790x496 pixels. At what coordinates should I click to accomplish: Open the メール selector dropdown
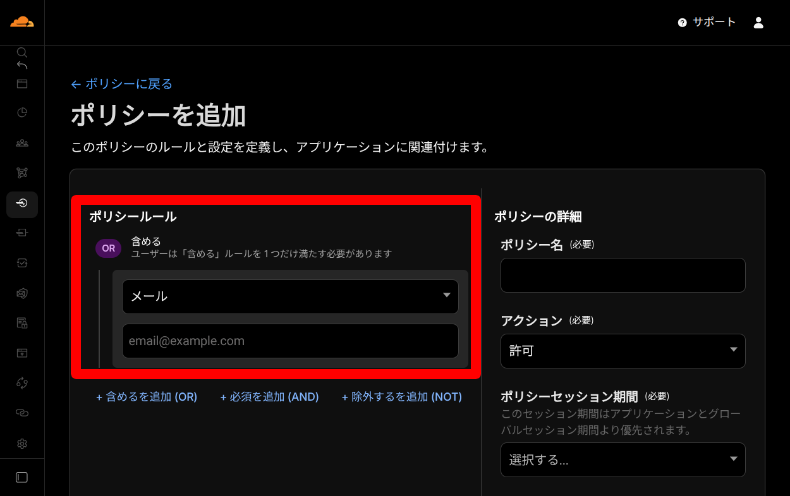click(x=290, y=296)
